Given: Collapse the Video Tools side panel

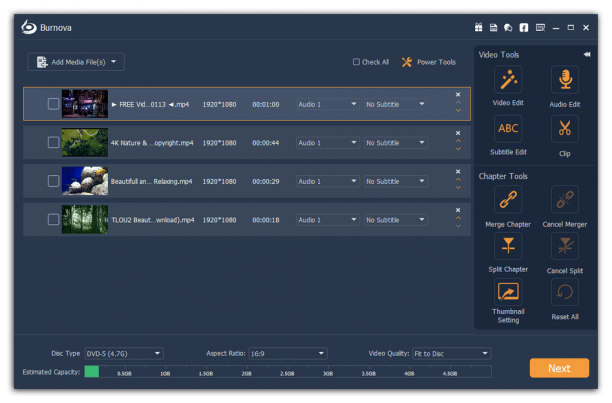Looking at the screenshot, I should coord(587,54).
